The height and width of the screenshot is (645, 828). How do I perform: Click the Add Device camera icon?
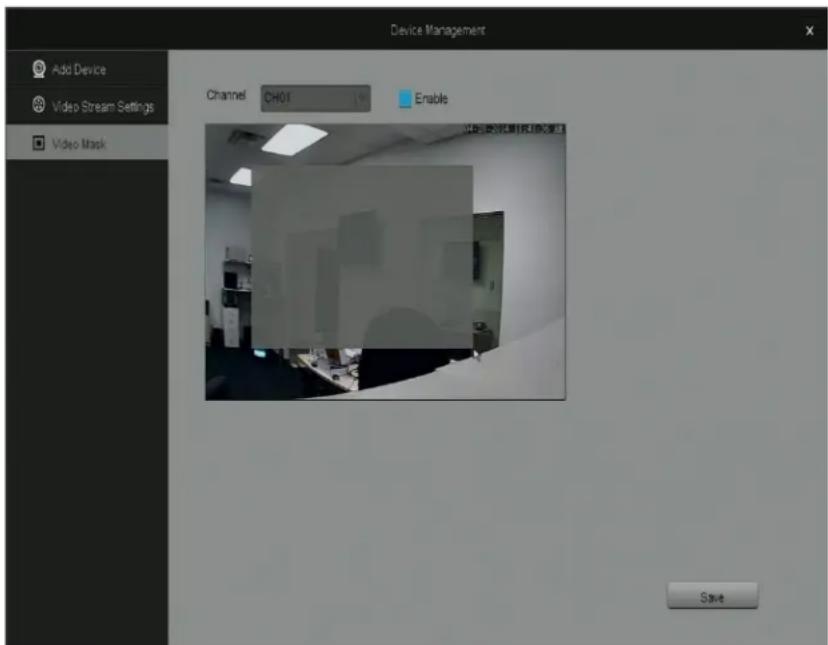click(x=39, y=69)
